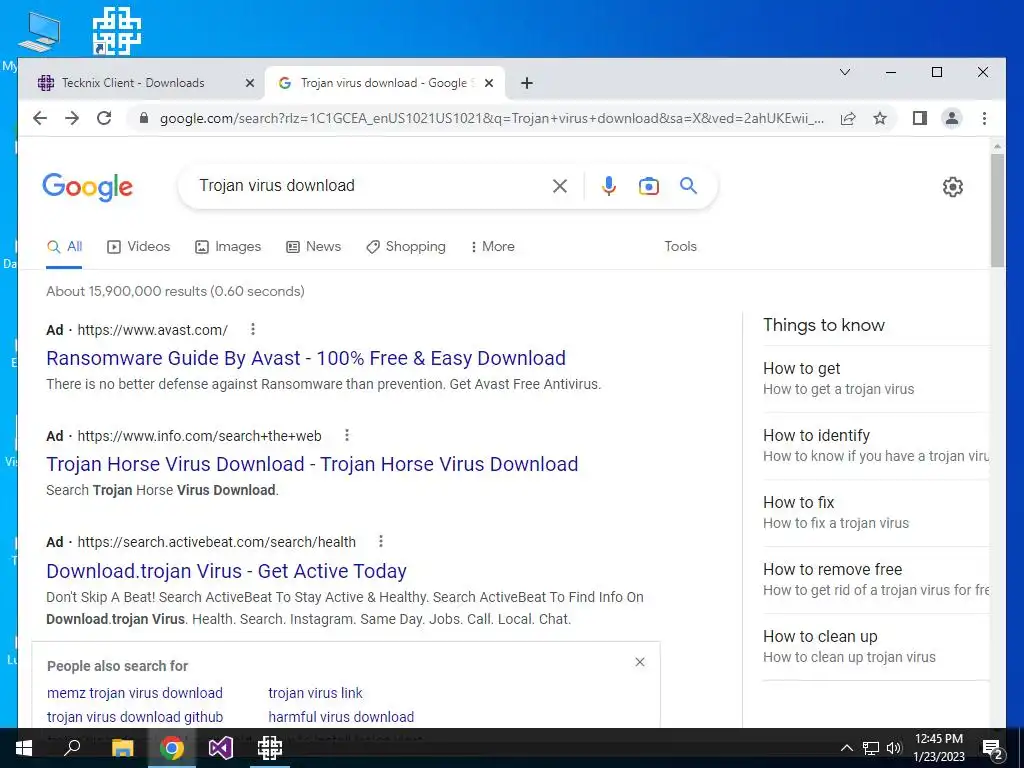Clear the search box with the X
The width and height of the screenshot is (1024, 768).
(560, 186)
